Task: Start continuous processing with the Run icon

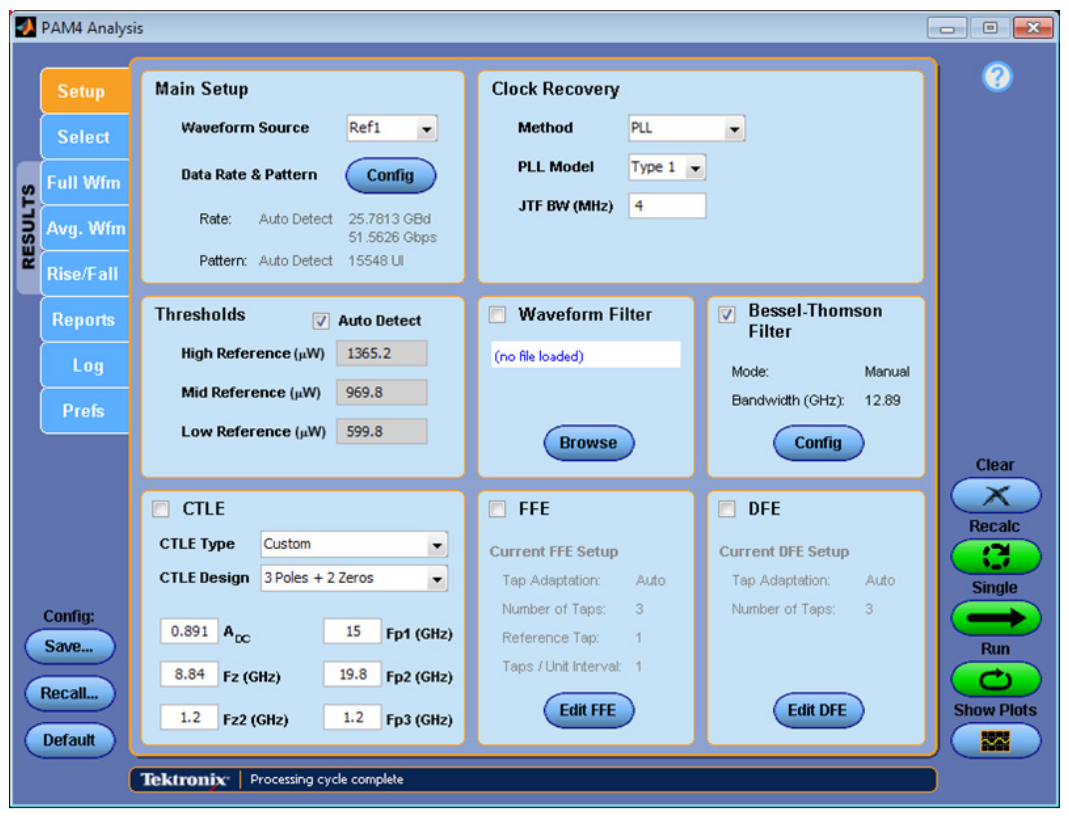Action: (x=995, y=678)
